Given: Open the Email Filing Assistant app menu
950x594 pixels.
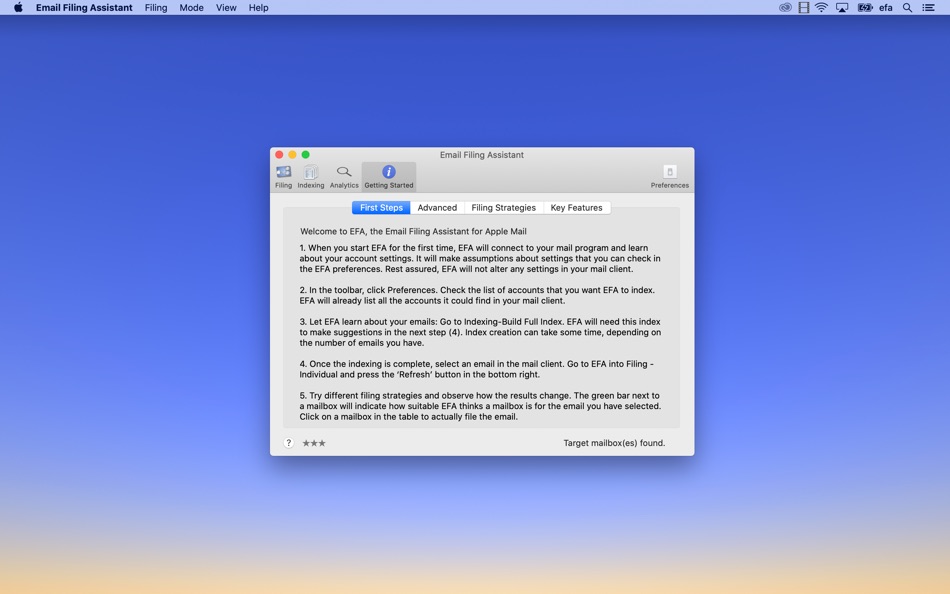Looking at the screenshot, I should tap(84, 7).
